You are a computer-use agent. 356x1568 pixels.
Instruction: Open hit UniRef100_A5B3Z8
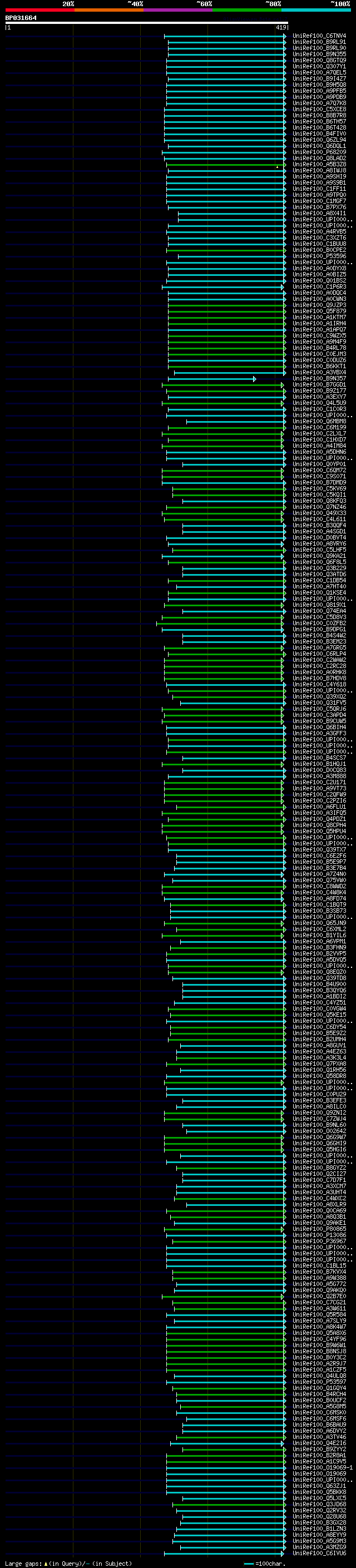click(319, 164)
